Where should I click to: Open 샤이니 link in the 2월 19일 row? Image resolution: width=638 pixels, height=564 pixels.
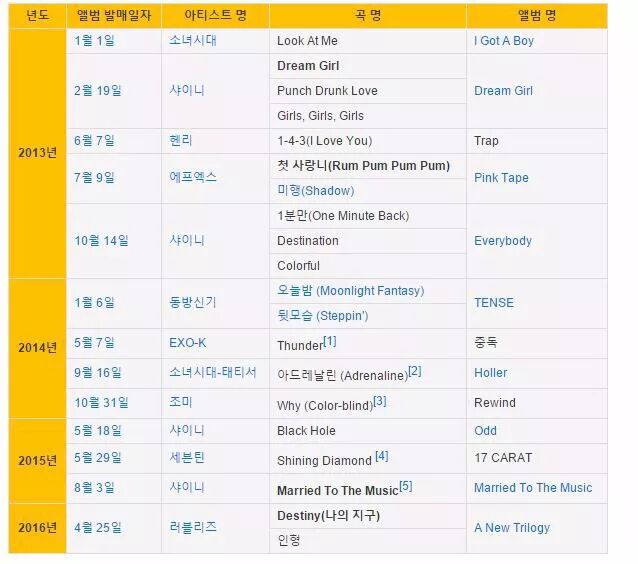[x=187, y=90]
